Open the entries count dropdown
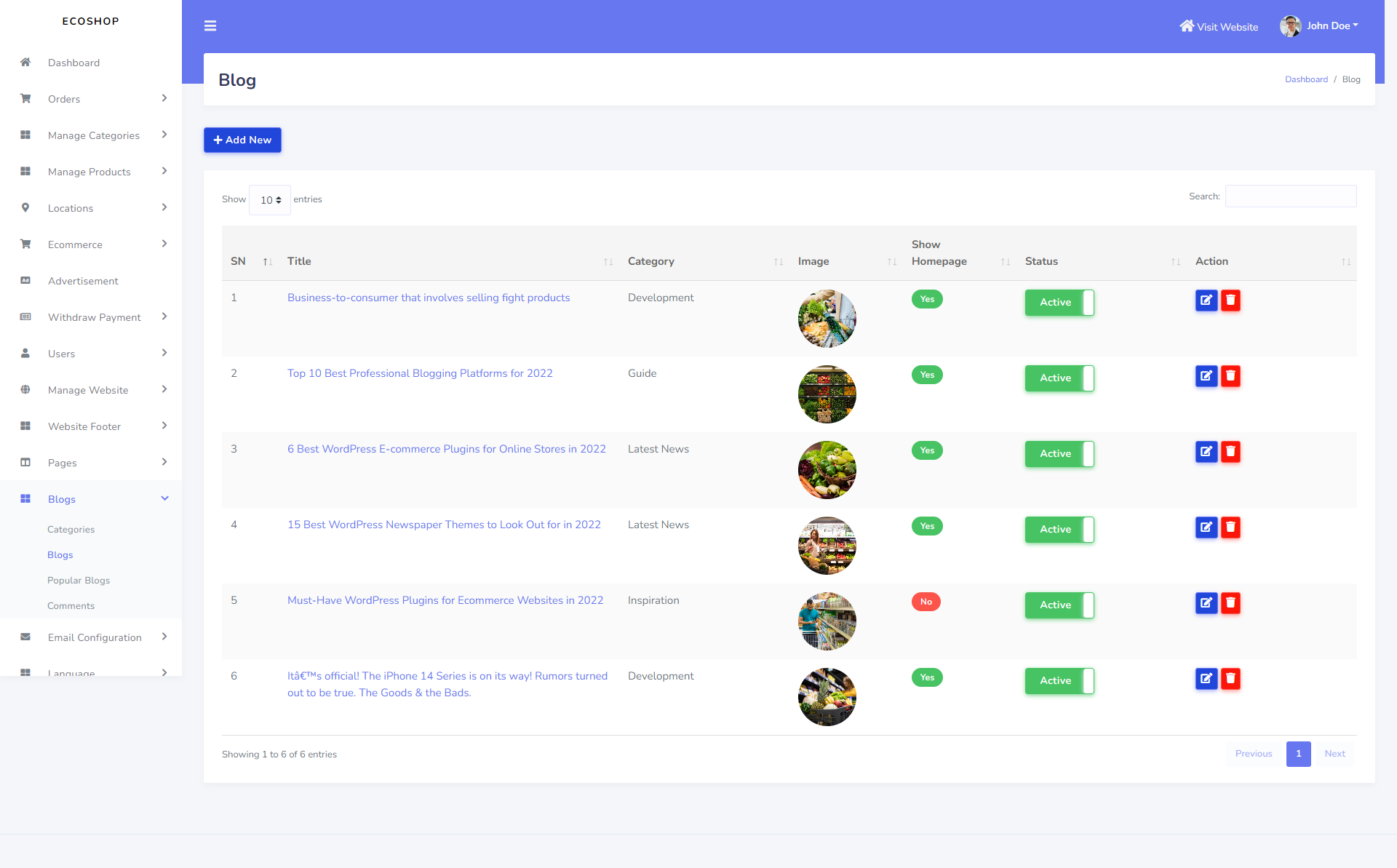Image resolution: width=1397 pixels, height=868 pixels. 269,199
